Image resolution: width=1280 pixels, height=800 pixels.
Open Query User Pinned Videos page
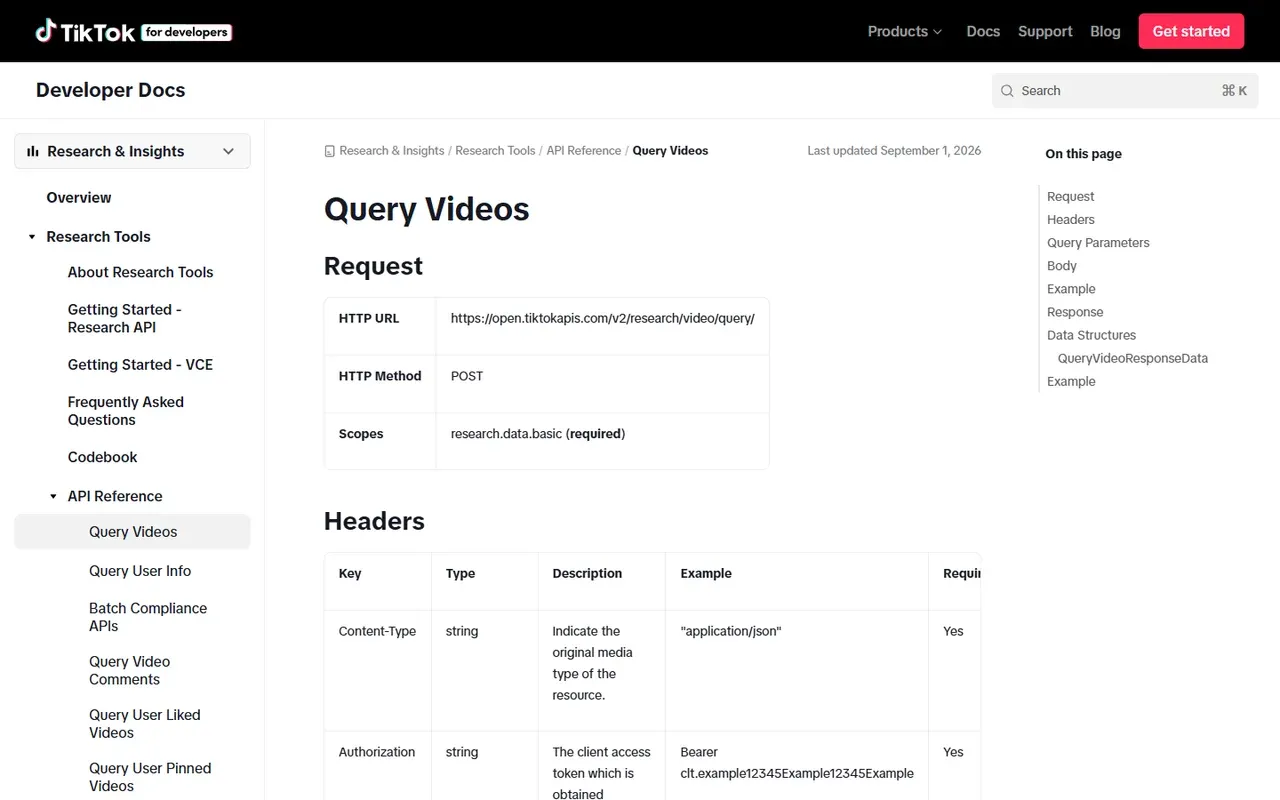pyautogui.click(x=150, y=777)
